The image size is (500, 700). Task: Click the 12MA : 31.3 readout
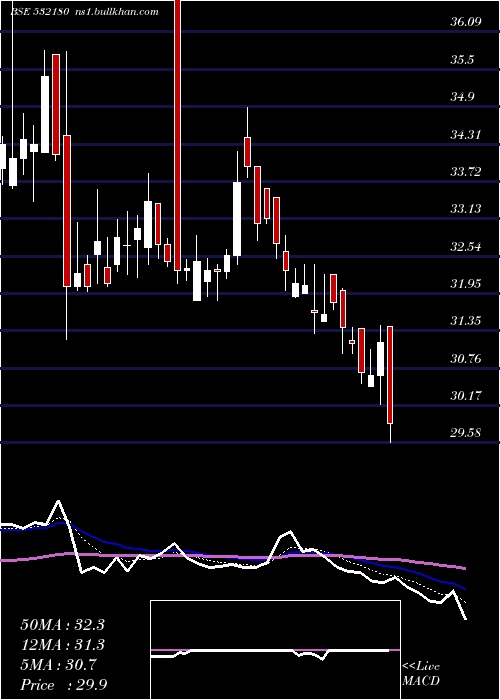point(62,645)
